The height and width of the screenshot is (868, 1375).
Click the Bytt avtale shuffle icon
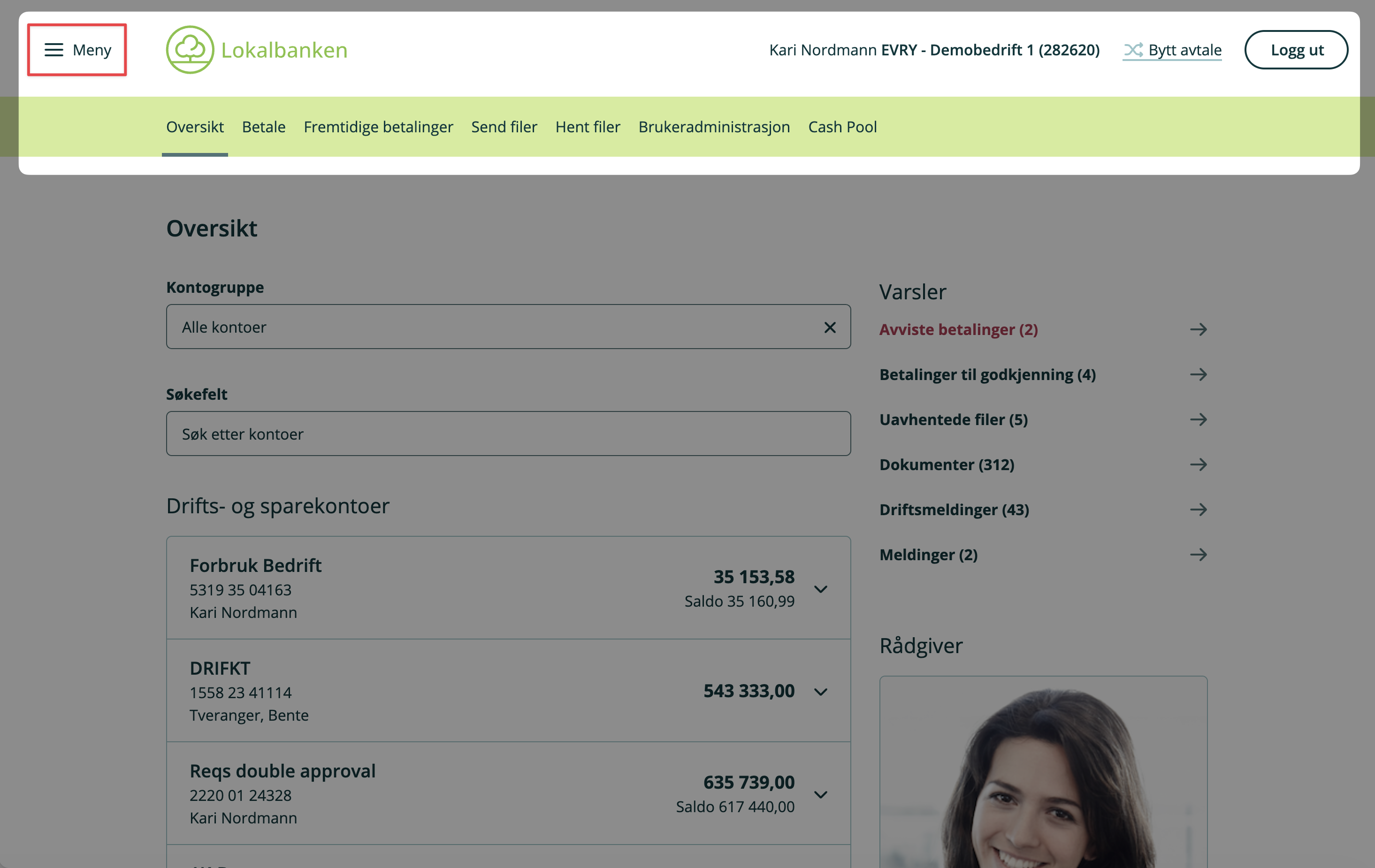(x=1133, y=50)
